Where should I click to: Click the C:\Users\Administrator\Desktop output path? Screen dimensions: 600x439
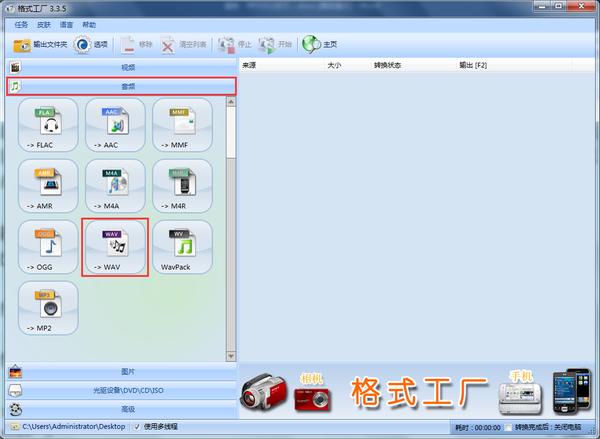coord(73,426)
